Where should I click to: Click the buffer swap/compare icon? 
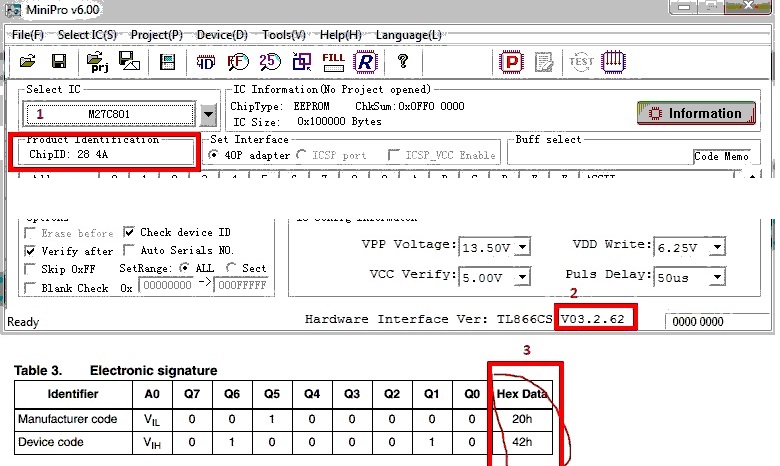301,62
